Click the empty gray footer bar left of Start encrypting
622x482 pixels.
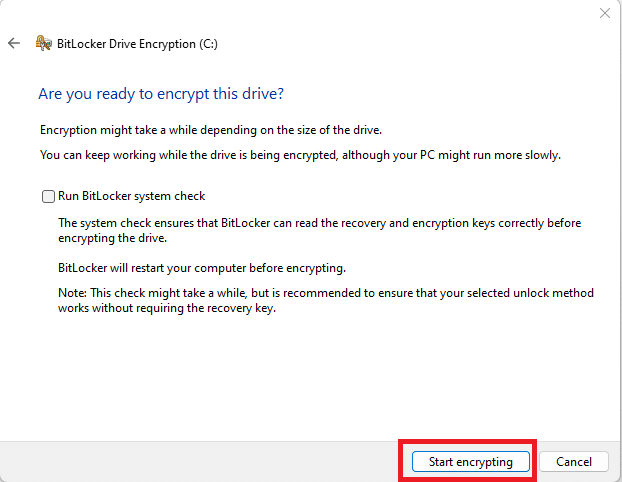coord(198,462)
